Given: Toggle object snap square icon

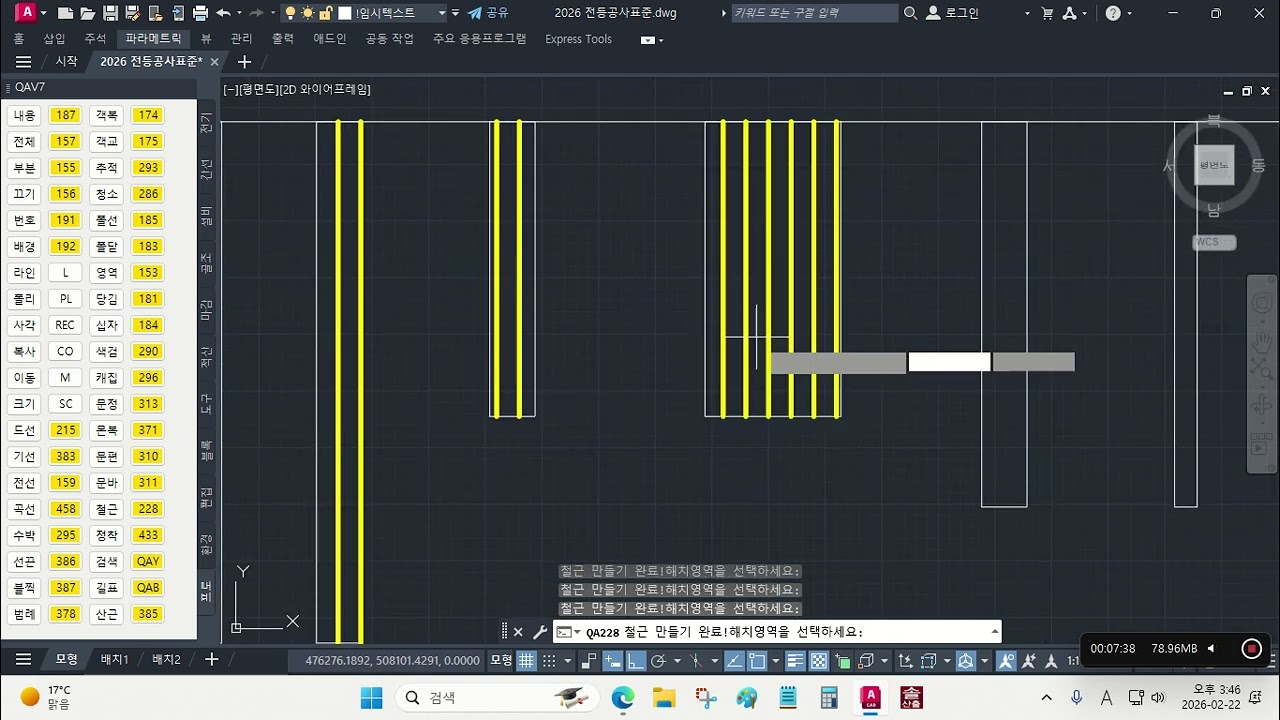Looking at the screenshot, I should pyautogui.click(x=757, y=661).
